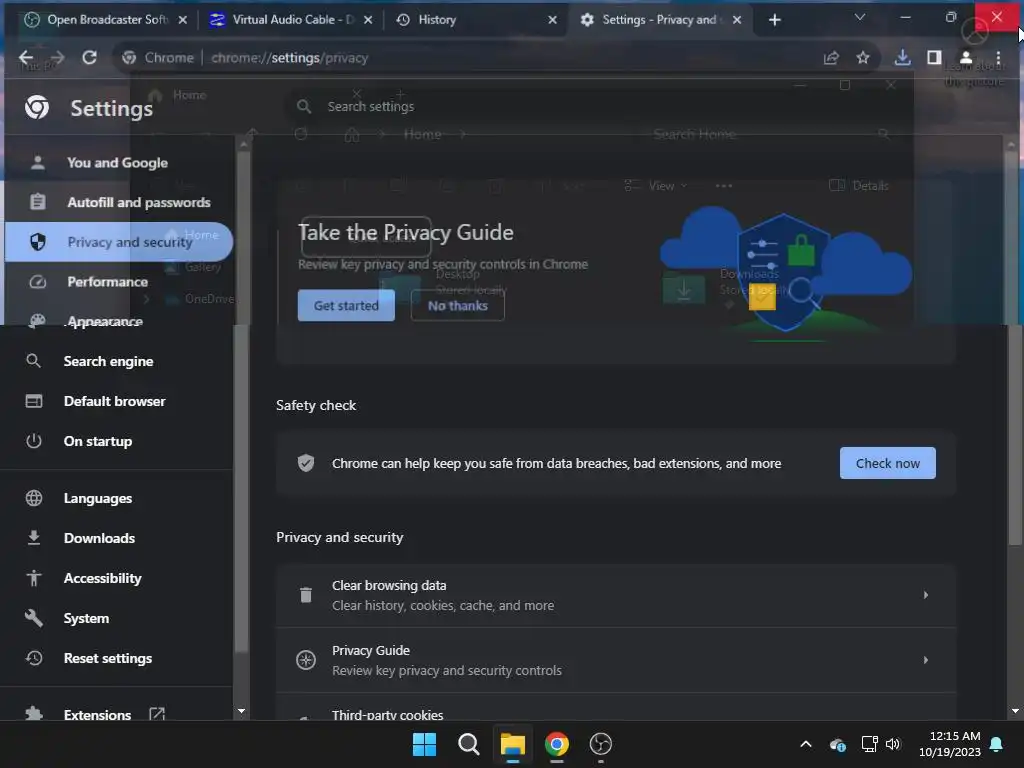Open Third-party cookies row
Image resolution: width=1024 pixels, height=768 pixels.
coord(616,709)
